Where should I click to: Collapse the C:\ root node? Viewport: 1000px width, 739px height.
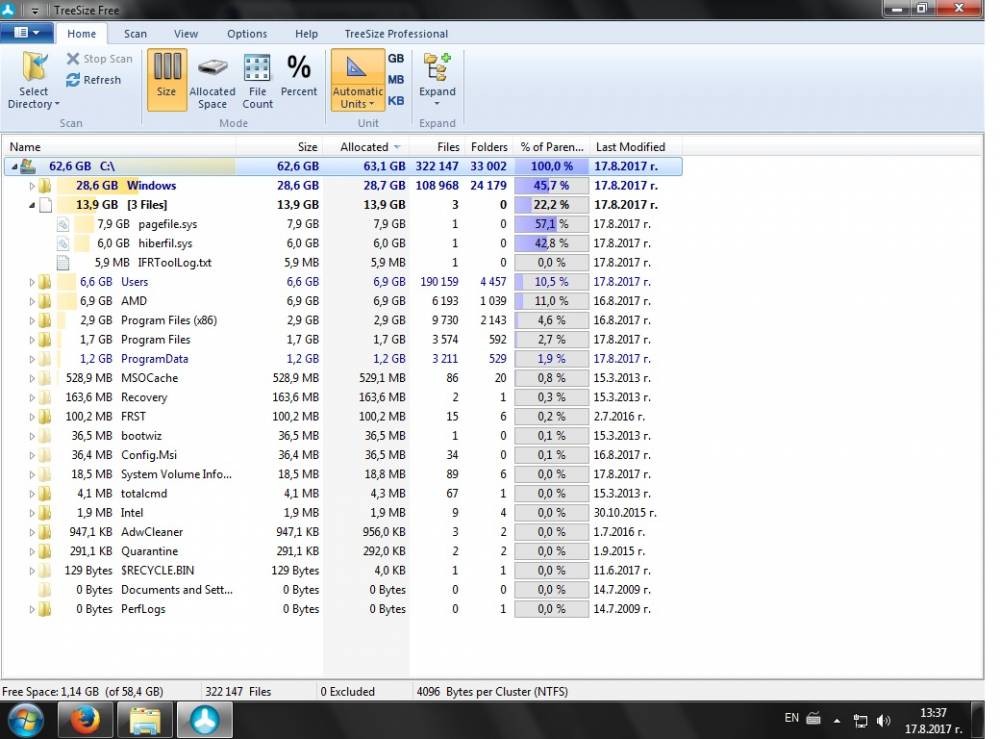[14, 166]
